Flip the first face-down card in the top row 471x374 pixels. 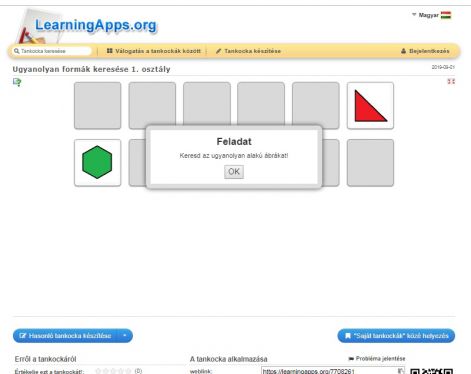coord(97,106)
